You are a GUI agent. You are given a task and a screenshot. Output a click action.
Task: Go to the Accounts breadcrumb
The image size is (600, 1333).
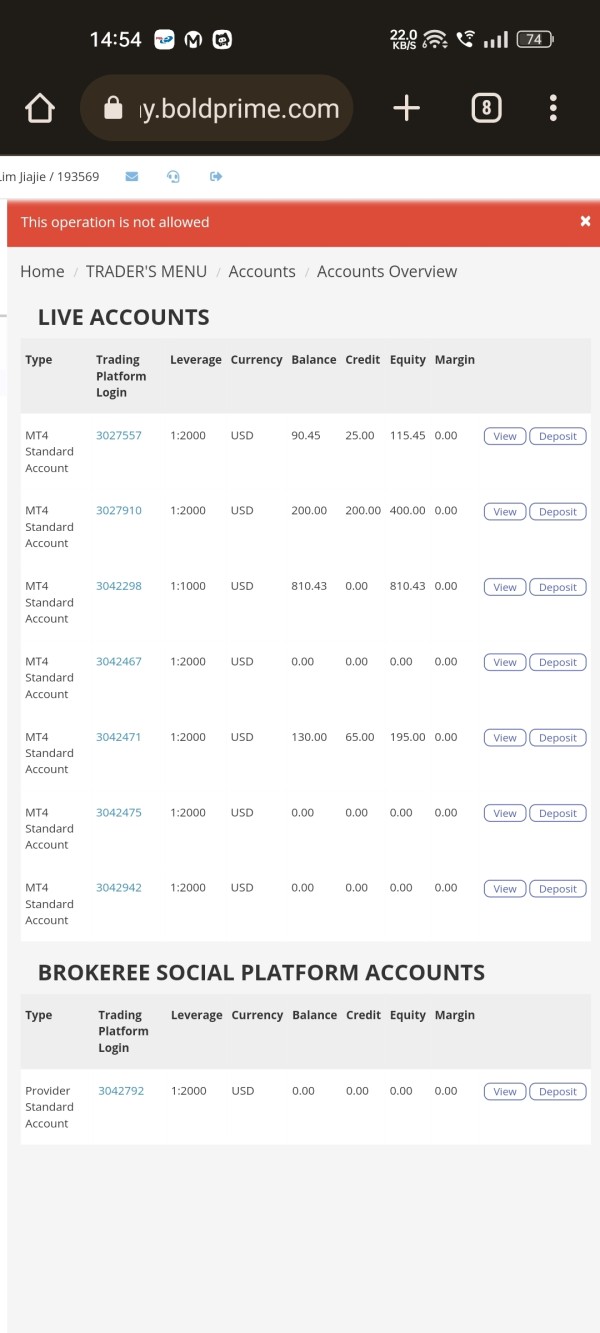(262, 271)
